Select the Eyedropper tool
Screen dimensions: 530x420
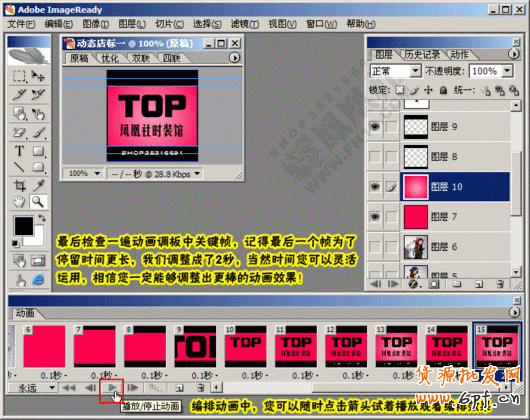click(x=39, y=185)
